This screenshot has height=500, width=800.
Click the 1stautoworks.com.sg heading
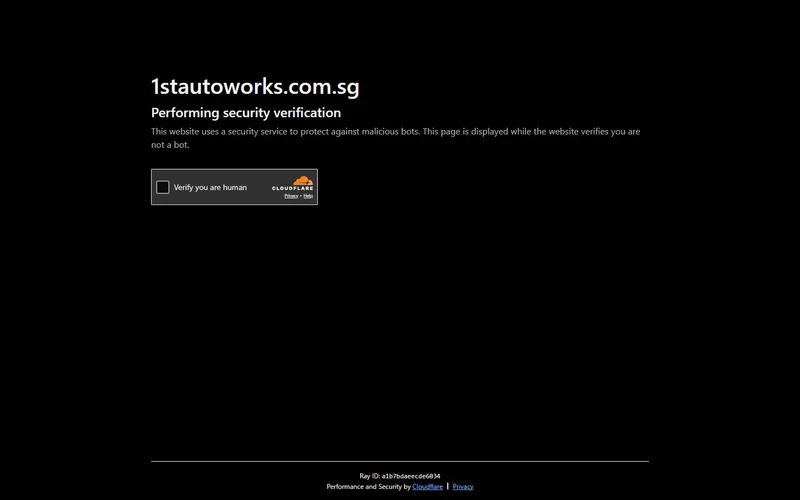click(x=255, y=87)
